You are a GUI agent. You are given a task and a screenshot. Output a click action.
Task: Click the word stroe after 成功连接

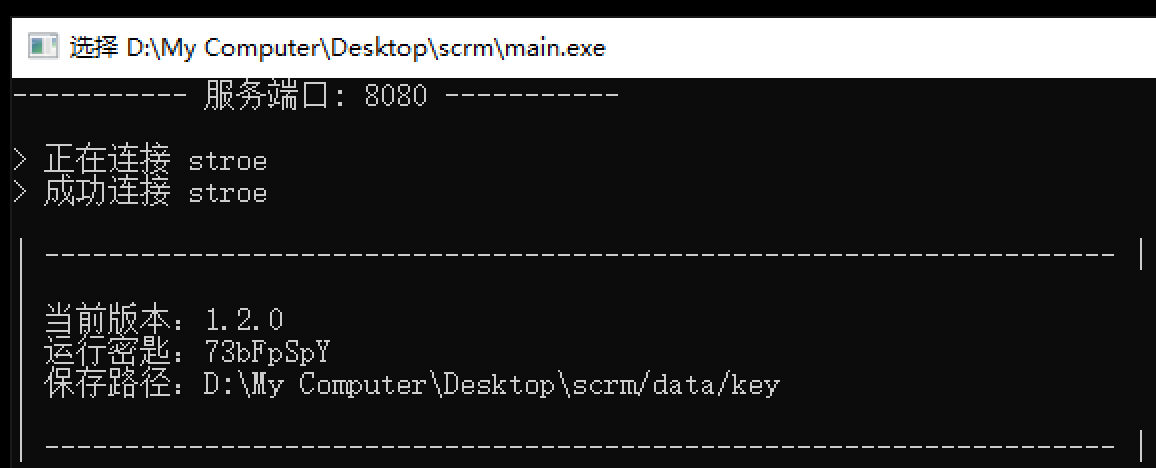(x=228, y=194)
